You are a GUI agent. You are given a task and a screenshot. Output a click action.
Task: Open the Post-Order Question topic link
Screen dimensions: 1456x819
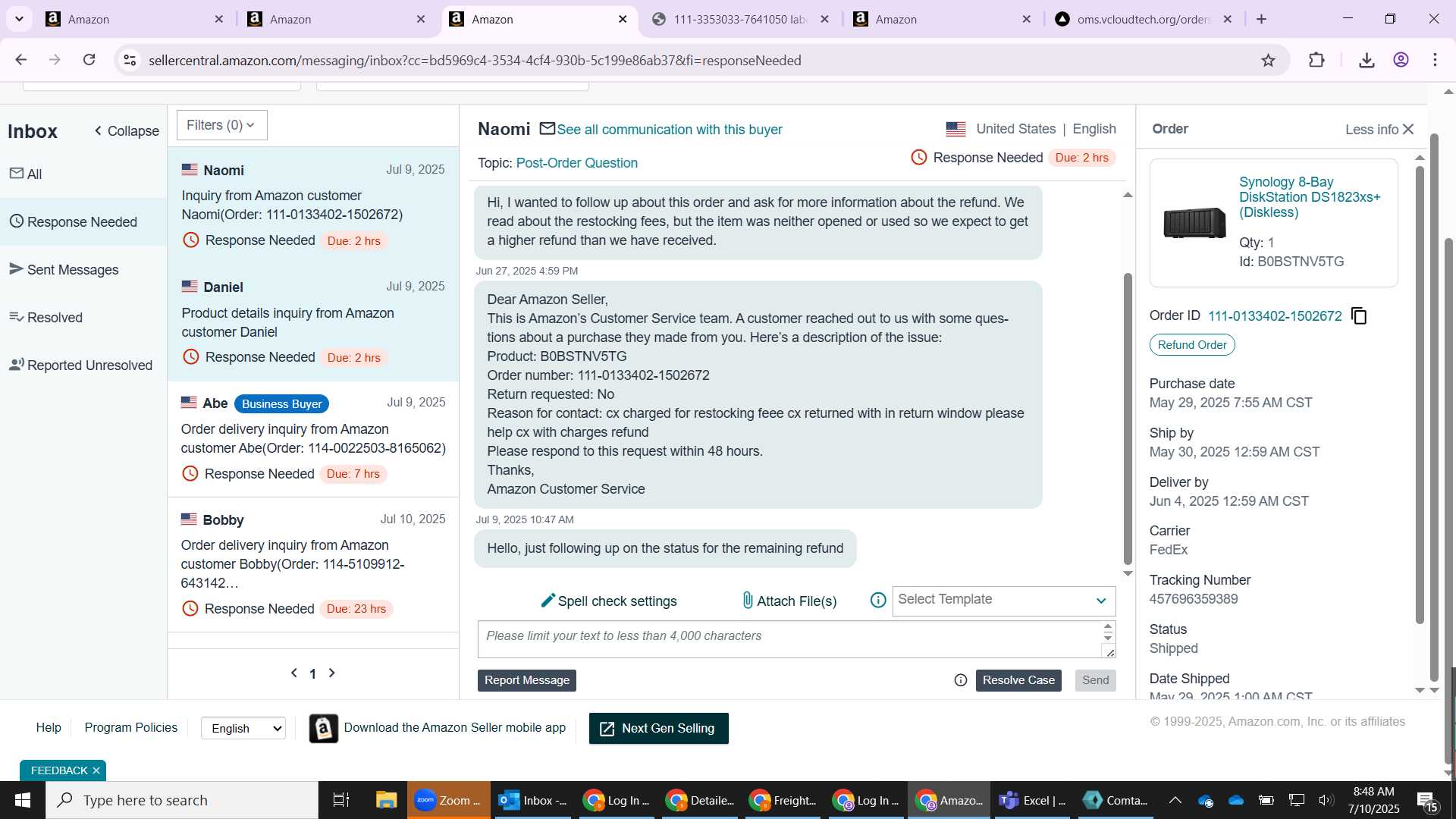click(576, 163)
